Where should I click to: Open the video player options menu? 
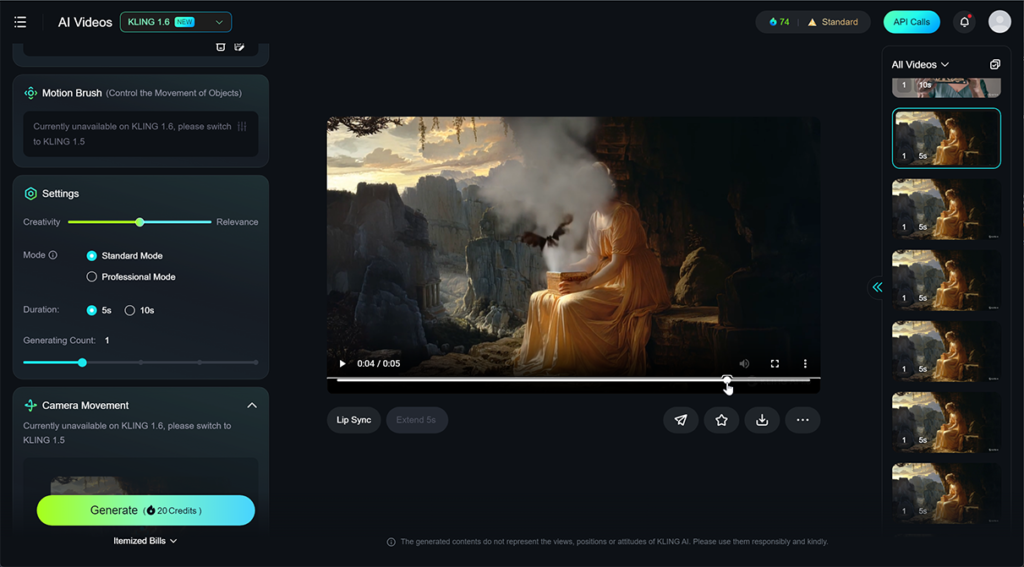(x=805, y=364)
